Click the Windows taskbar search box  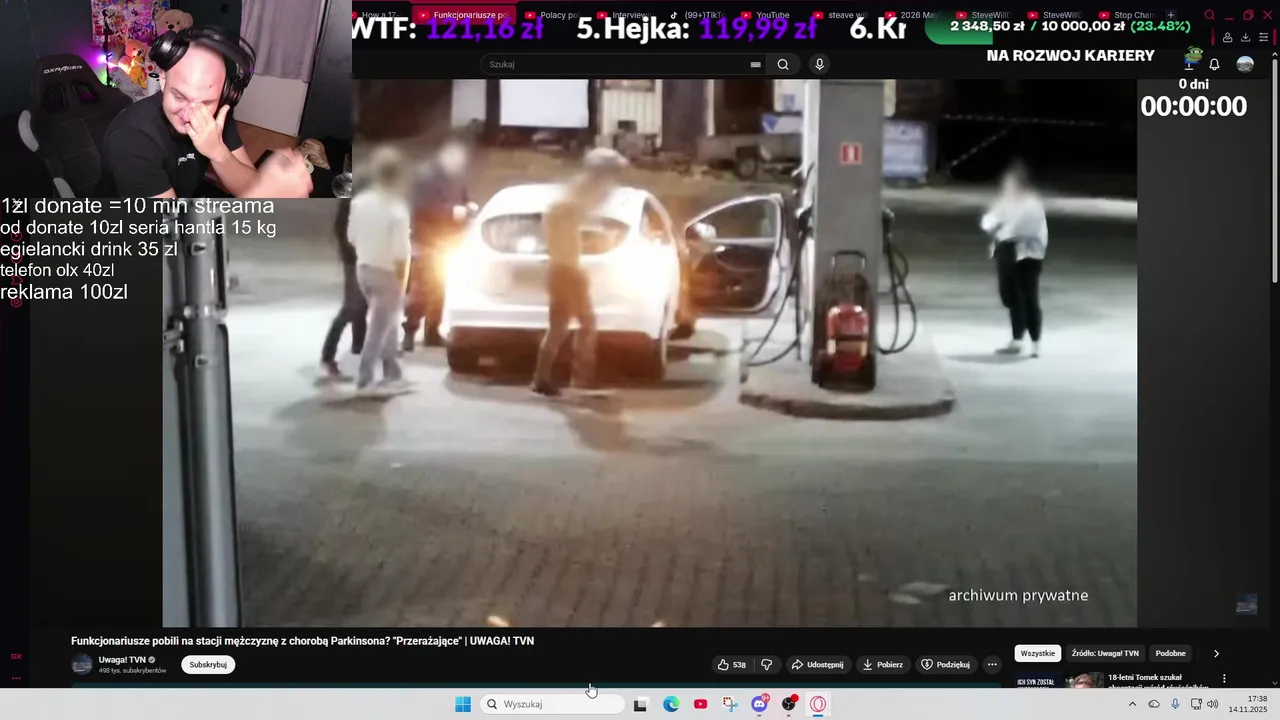coord(552,704)
